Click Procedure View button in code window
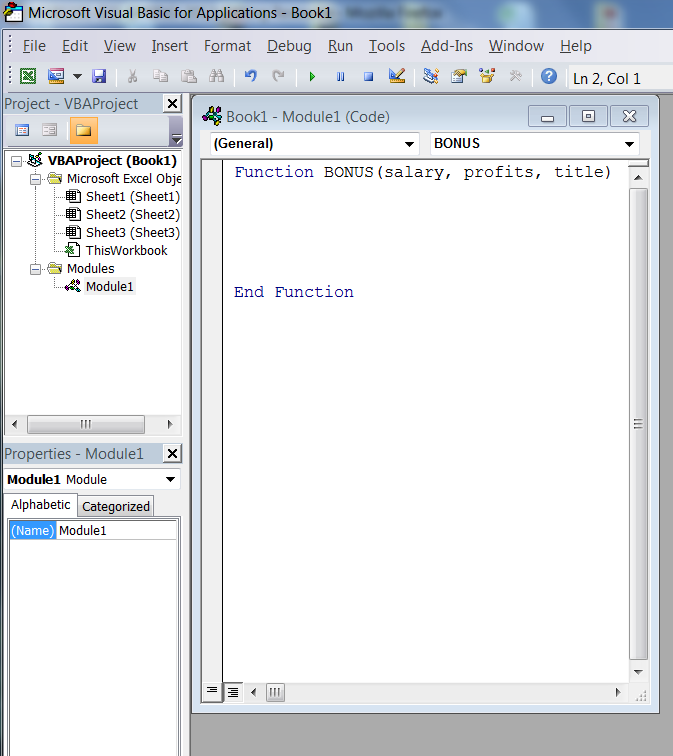 pyautogui.click(x=212, y=692)
